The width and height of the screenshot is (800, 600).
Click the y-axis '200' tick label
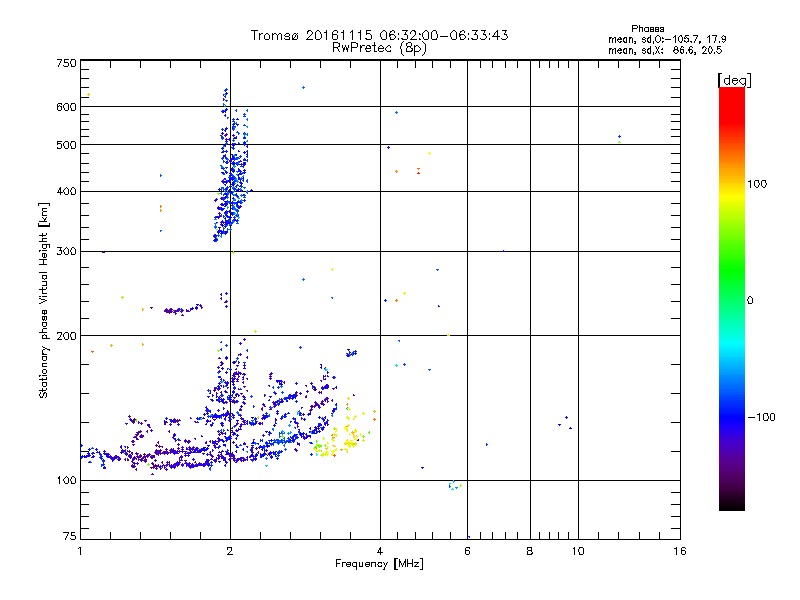click(66, 336)
